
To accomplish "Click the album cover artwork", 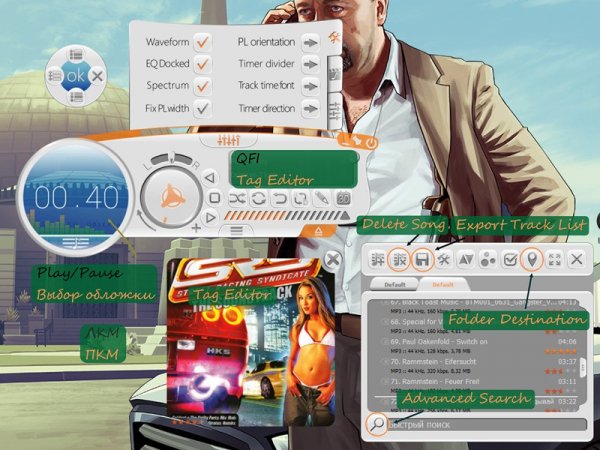I will coord(251,342).
